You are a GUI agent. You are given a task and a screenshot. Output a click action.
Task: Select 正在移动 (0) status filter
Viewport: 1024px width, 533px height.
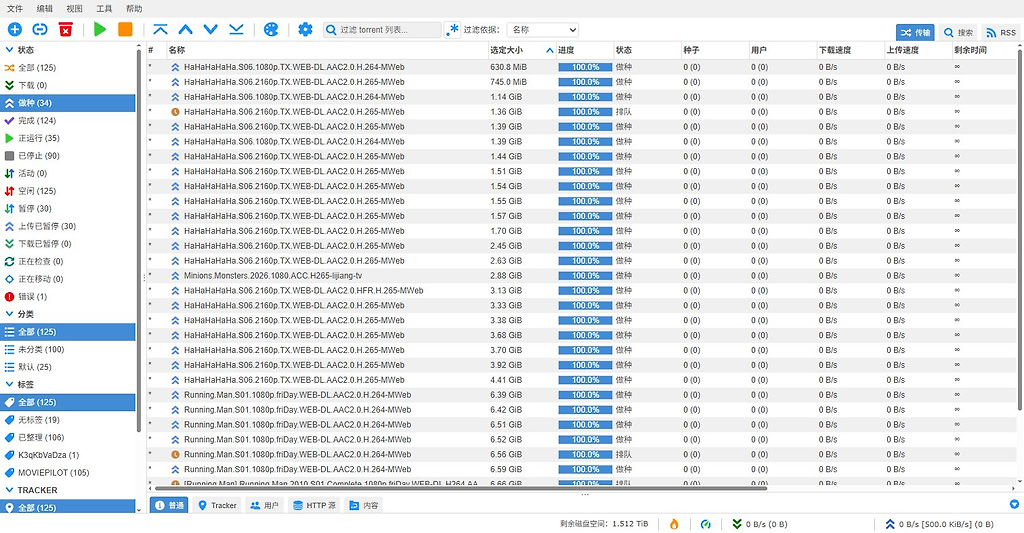coord(68,279)
